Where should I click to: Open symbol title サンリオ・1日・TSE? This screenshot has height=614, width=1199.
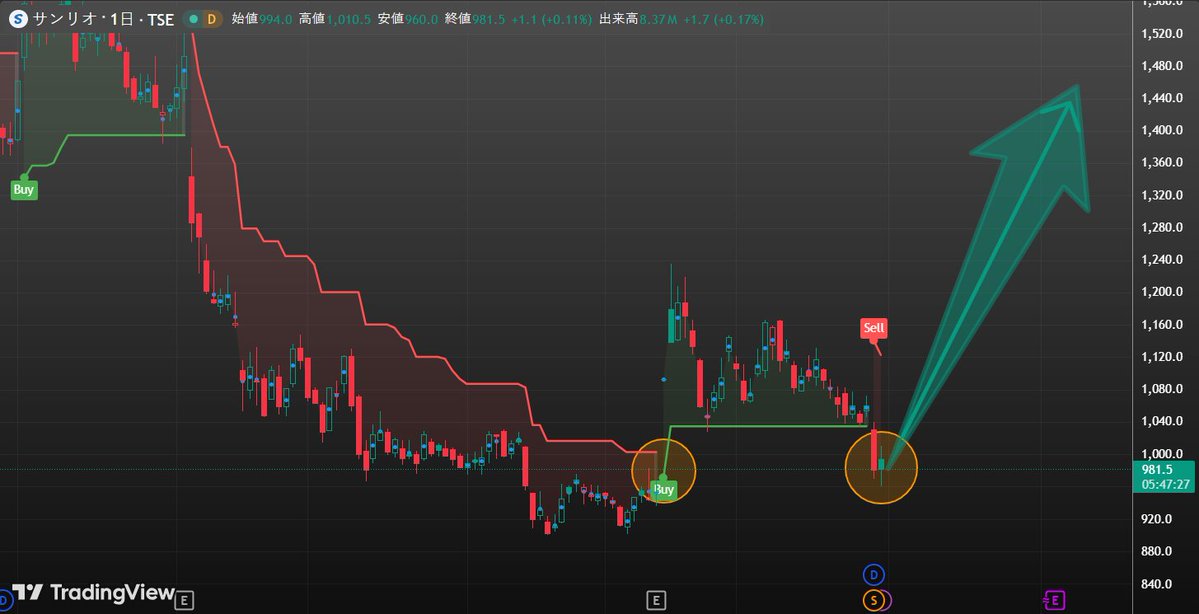pos(101,19)
